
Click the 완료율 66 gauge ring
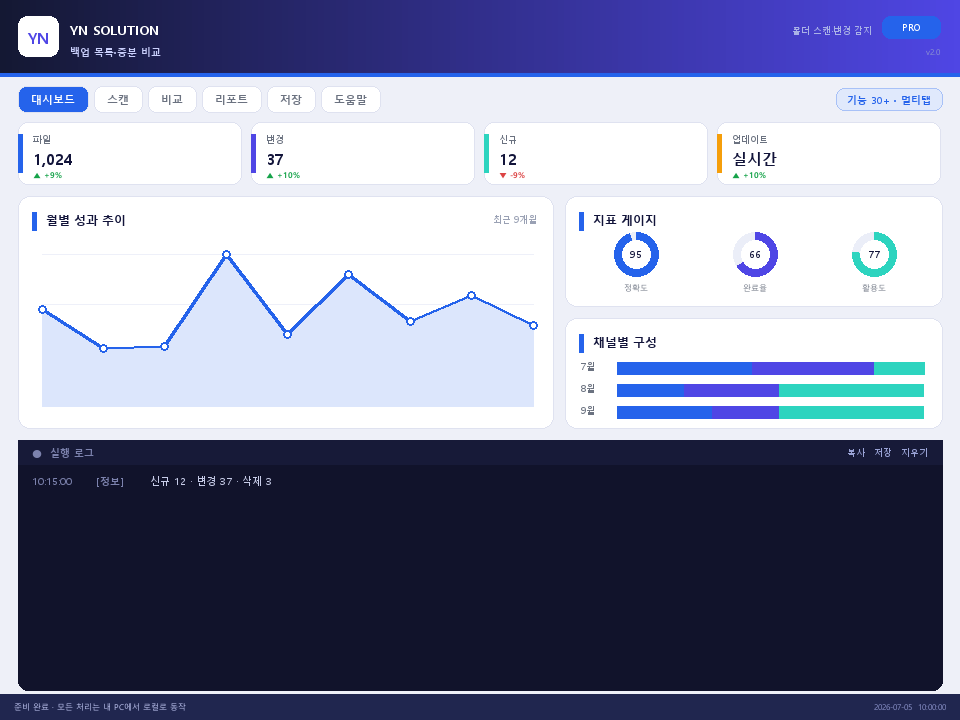coord(755,255)
